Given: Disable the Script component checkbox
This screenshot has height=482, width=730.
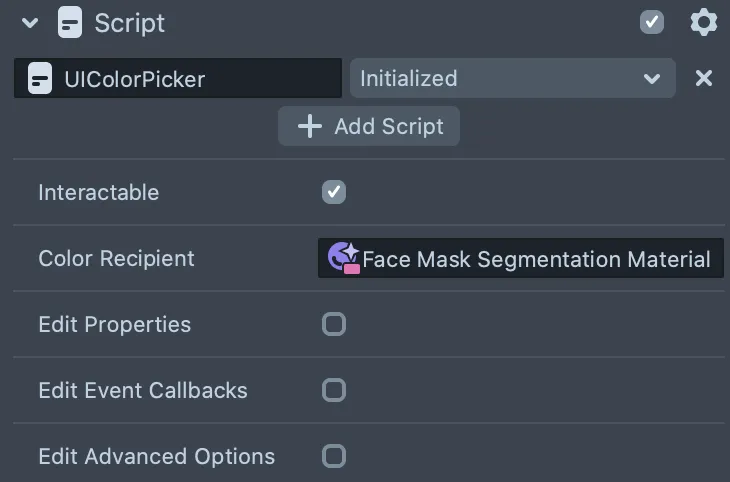Looking at the screenshot, I should tap(652, 22).
